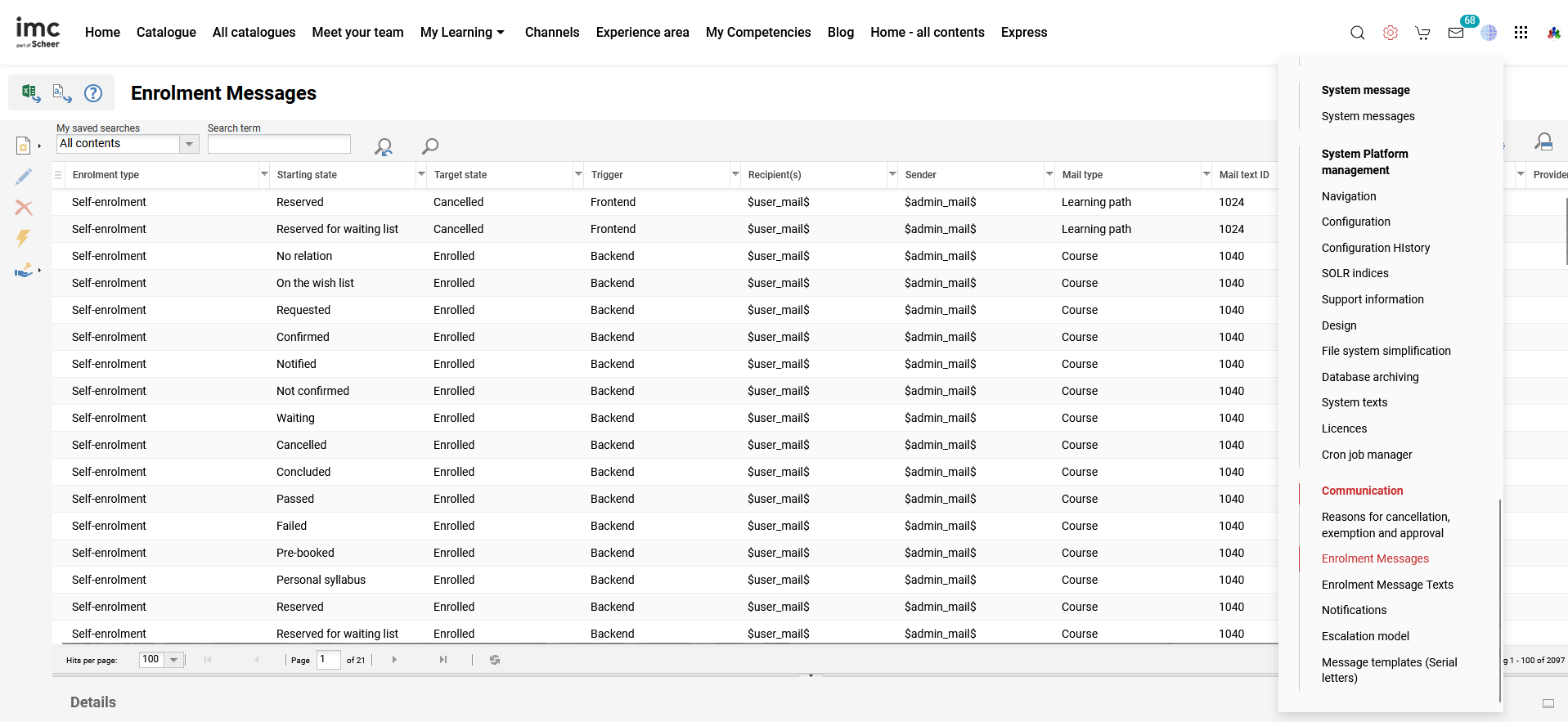Open Enrolment Message Texts in the side menu
Viewport: 1568px width, 722px height.
[1387, 585]
